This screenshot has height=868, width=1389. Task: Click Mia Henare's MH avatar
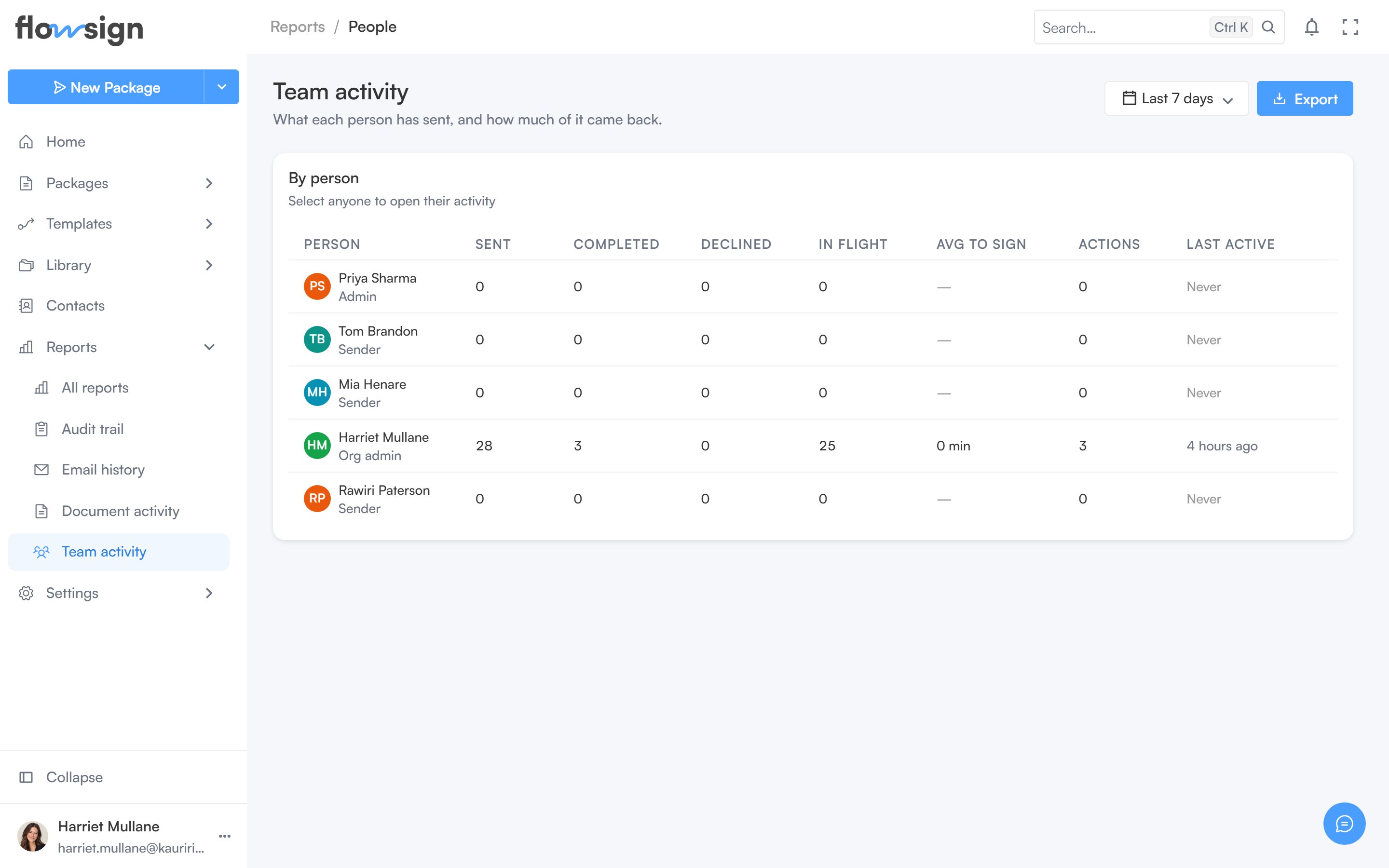(x=317, y=393)
